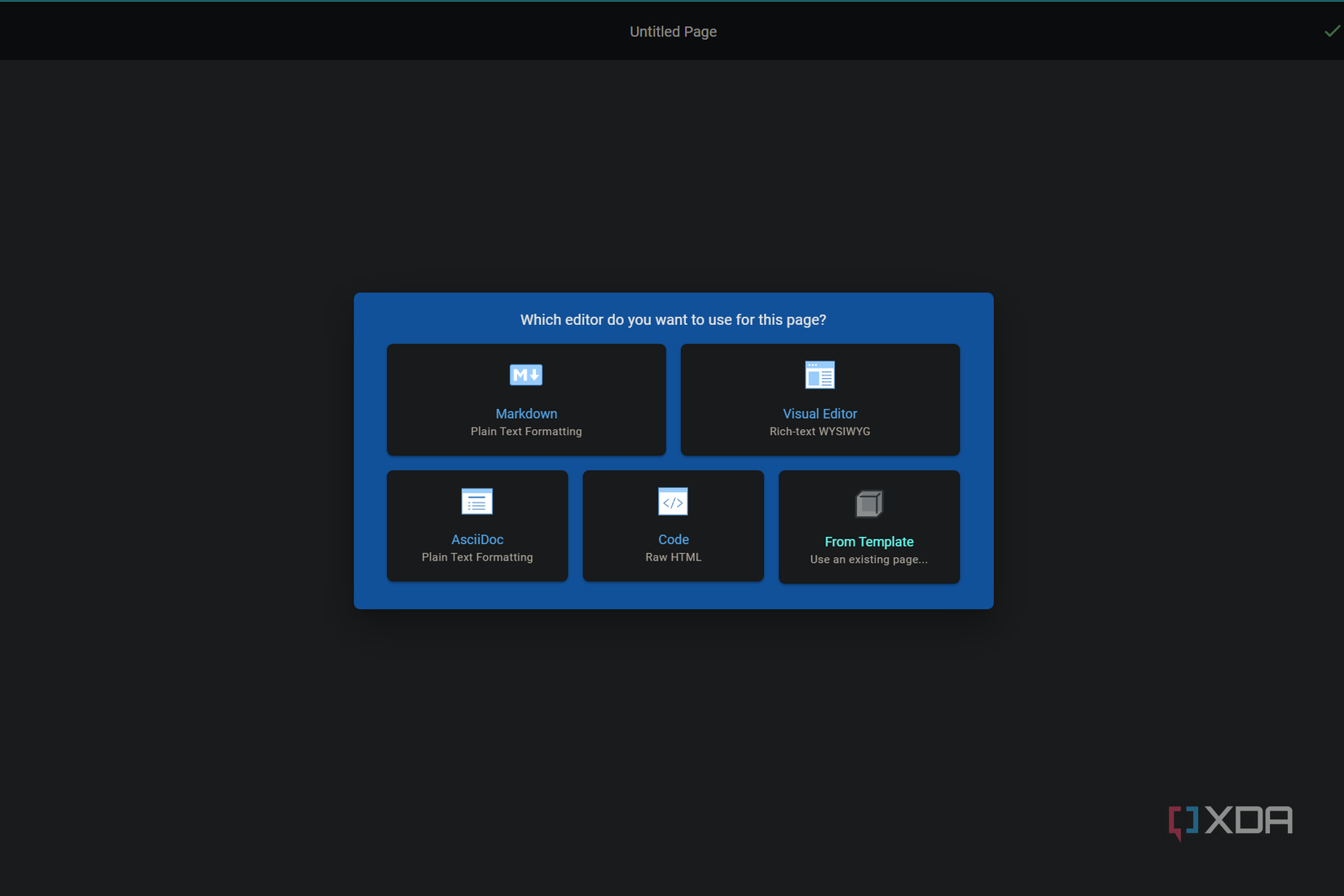The height and width of the screenshot is (896, 1344).
Task: Click the green checkmark in the top bar
Action: [1332, 31]
